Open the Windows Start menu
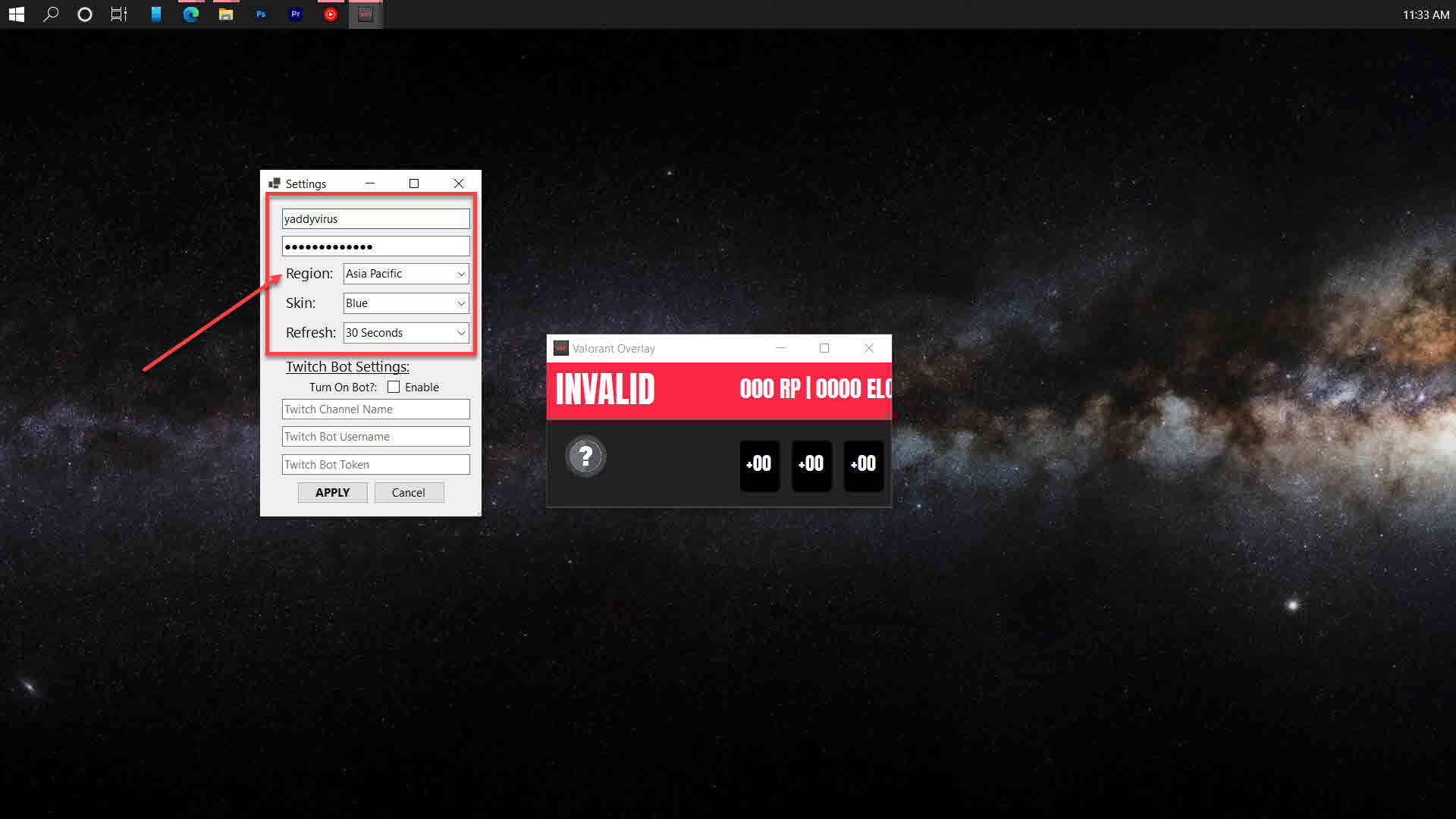The width and height of the screenshot is (1456, 819). pos(16,14)
